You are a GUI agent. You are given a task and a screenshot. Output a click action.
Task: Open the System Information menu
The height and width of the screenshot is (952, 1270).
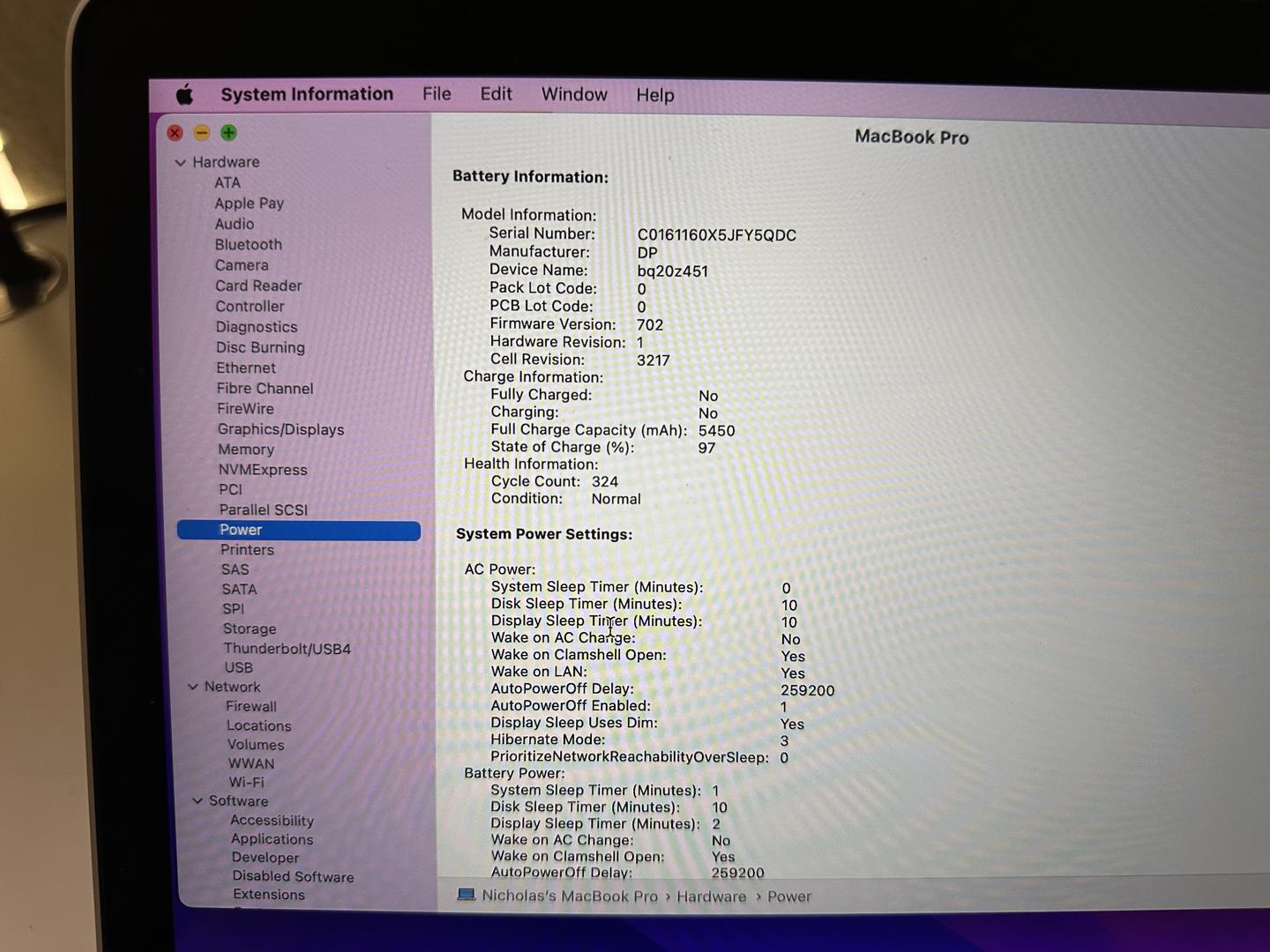pyautogui.click(x=307, y=94)
